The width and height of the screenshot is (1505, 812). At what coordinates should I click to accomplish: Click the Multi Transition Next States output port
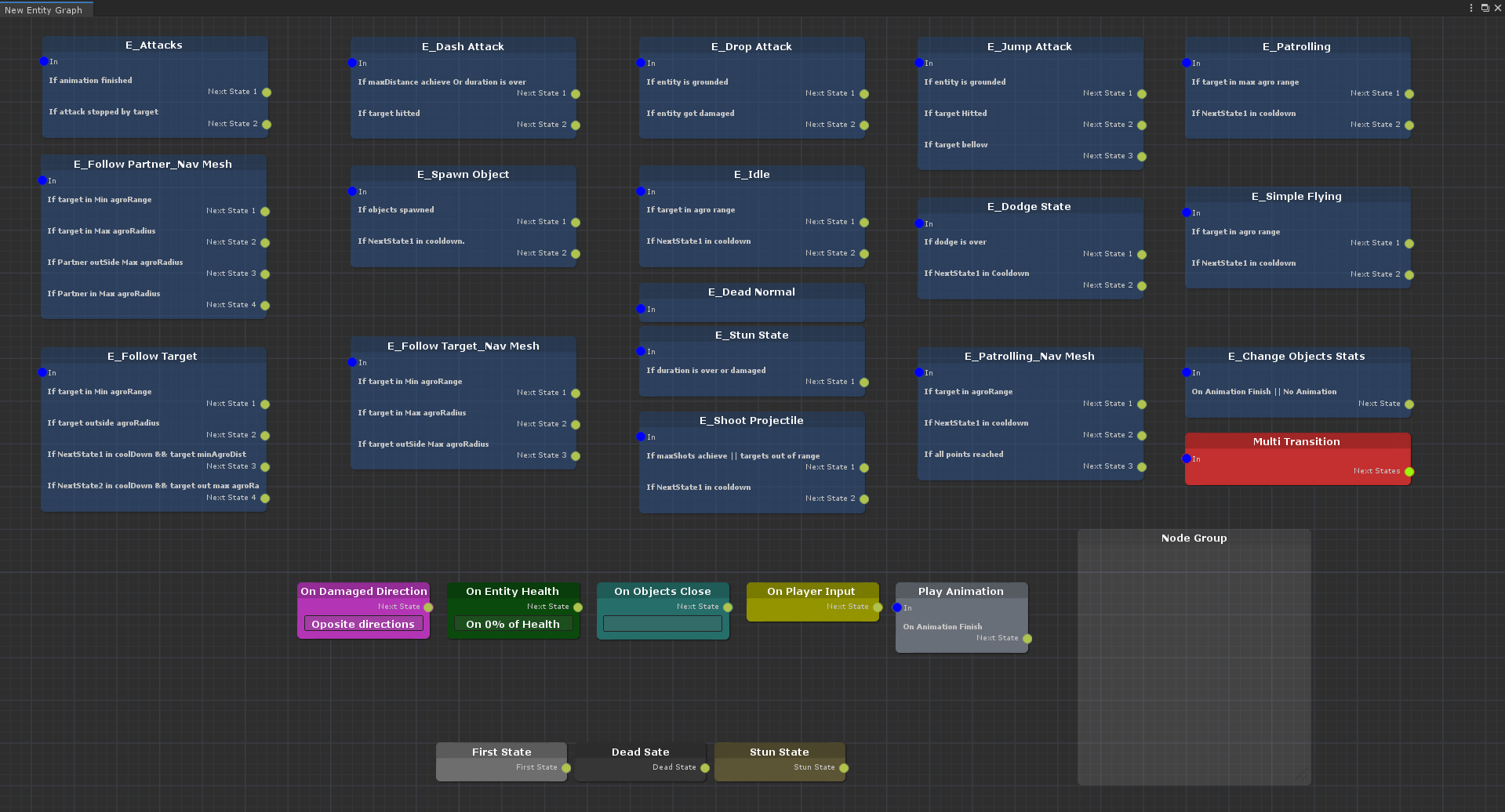pos(1409,472)
